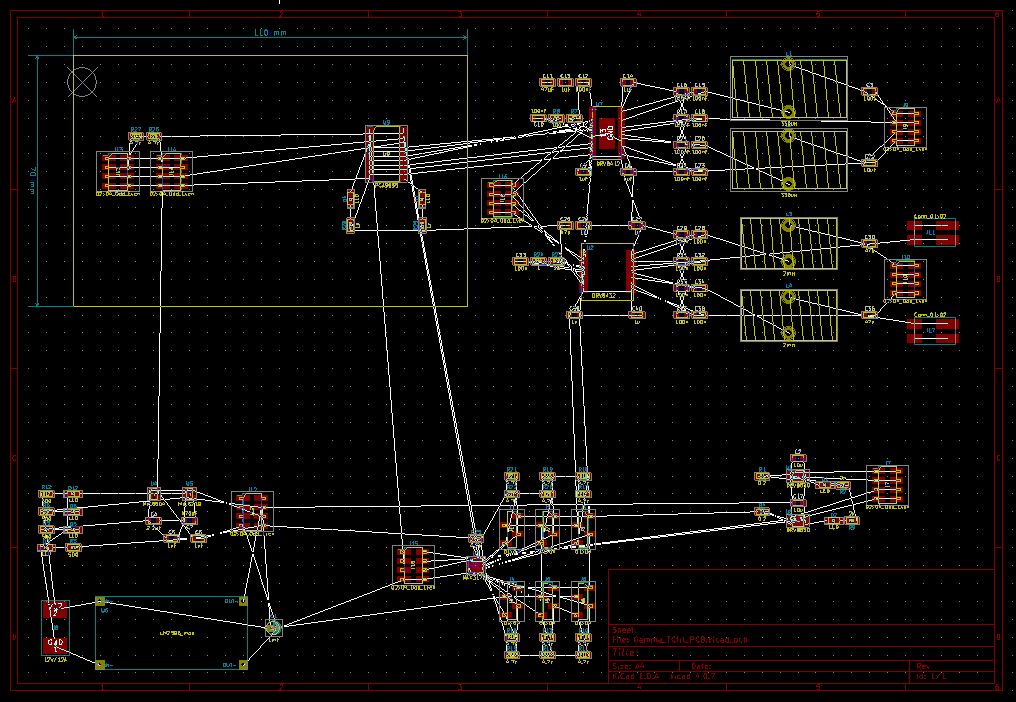Select the DIP footprint above the title block
1016x702 pixels.
(887, 486)
